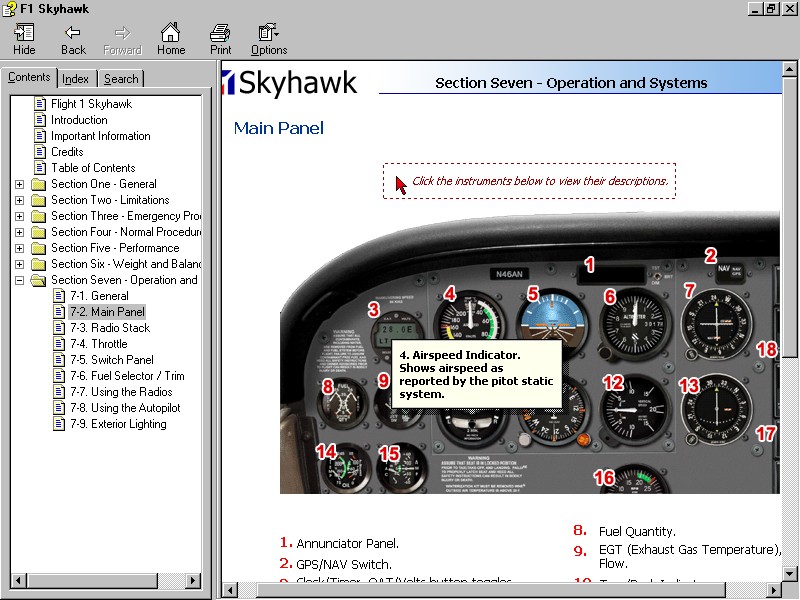The height and width of the screenshot is (600, 800).
Task: Click the 'Main Panel' page heading
Action: pyautogui.click(x=279, y=128)
